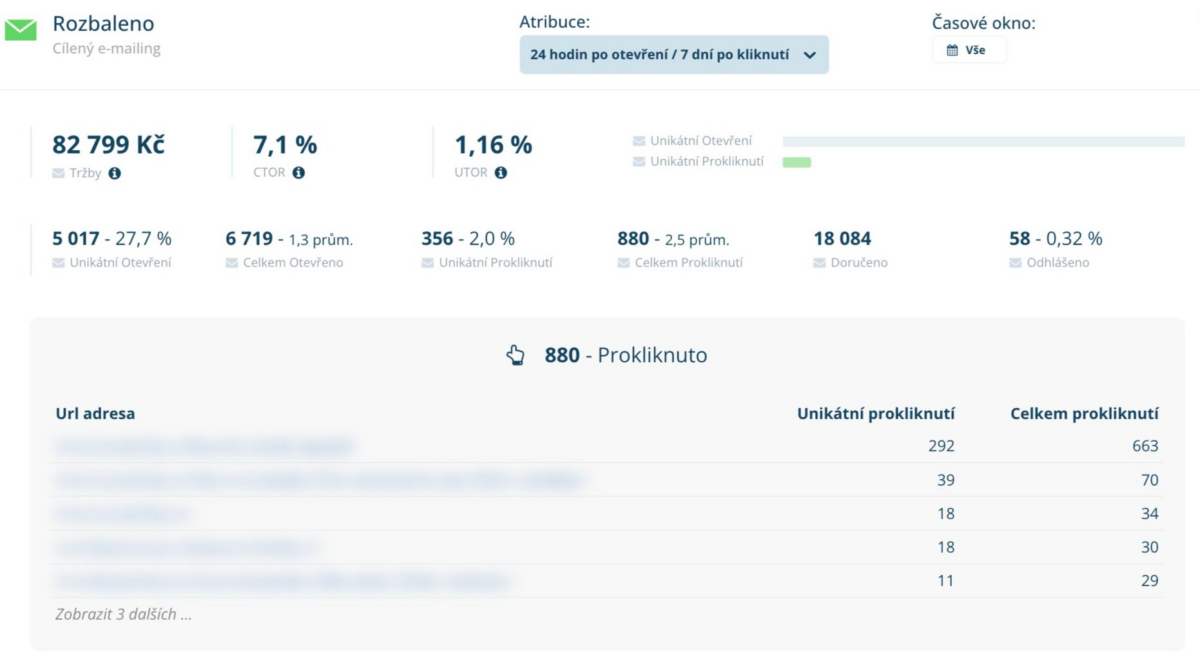
Task: Open the first URL with 292 unique clicks
Action: point(204,446)
